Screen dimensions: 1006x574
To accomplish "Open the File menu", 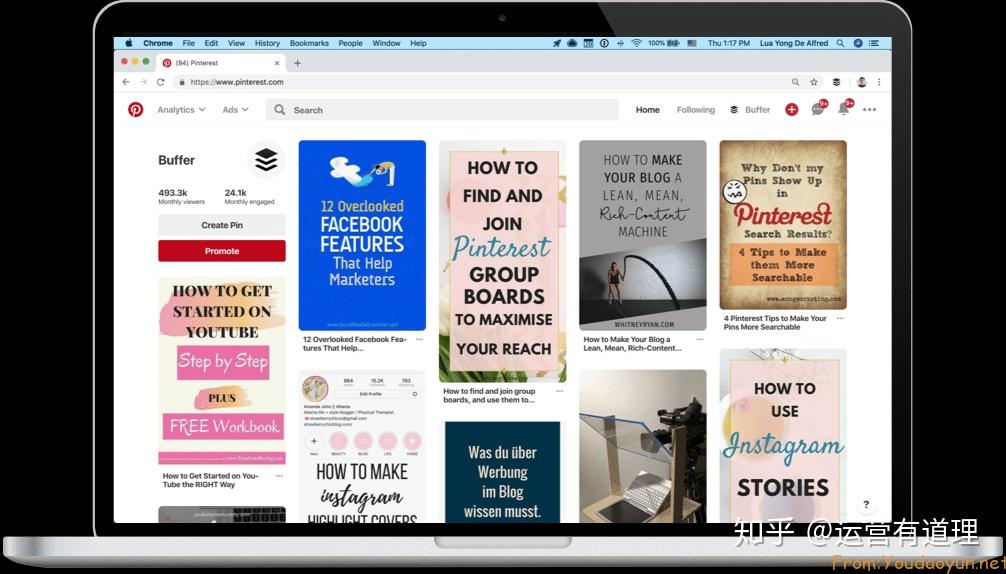I will pos(189,43).
